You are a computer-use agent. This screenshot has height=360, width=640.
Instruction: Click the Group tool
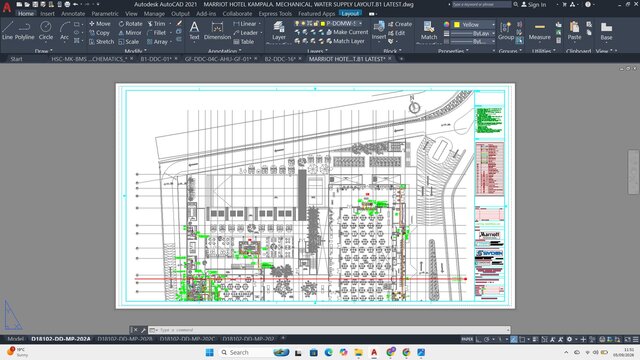coord(506,31)
